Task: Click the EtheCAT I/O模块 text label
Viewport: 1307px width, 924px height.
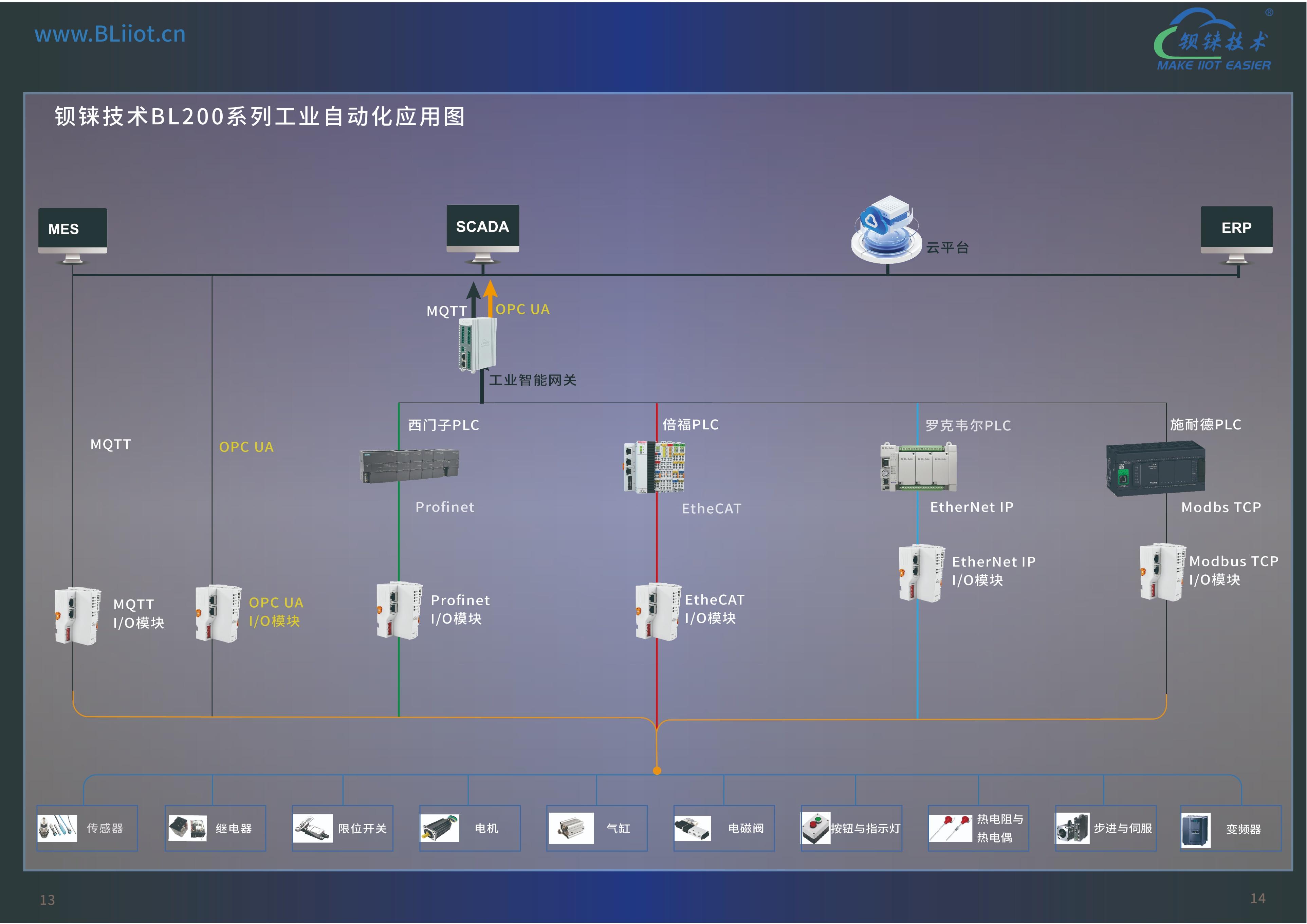Action: pos(714,609)
